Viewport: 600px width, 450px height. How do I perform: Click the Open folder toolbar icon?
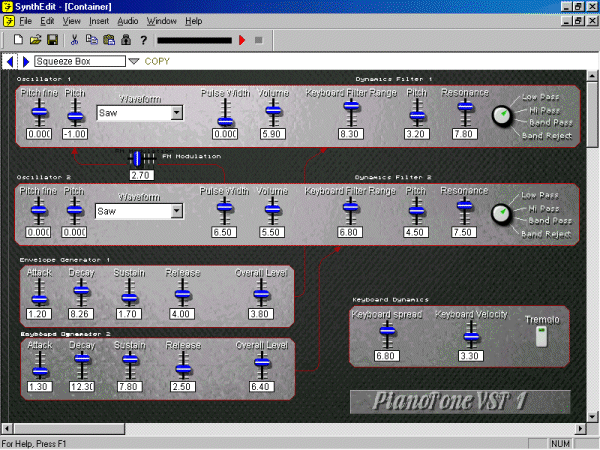click(x=35, y=40)
